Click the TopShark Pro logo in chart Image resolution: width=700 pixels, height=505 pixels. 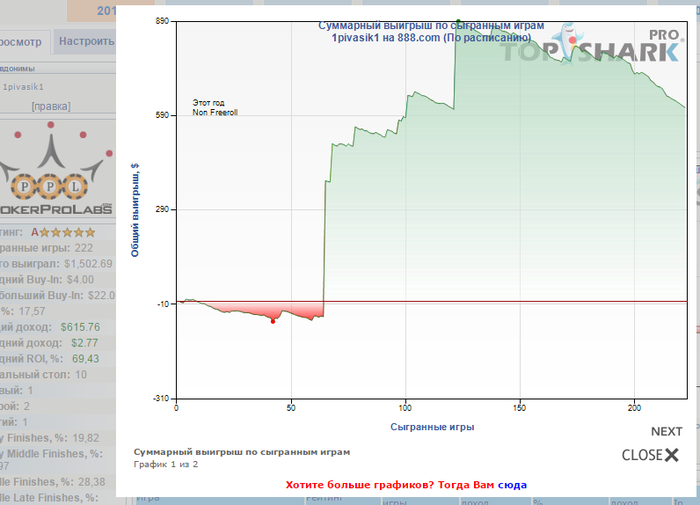tap(592, 46)
